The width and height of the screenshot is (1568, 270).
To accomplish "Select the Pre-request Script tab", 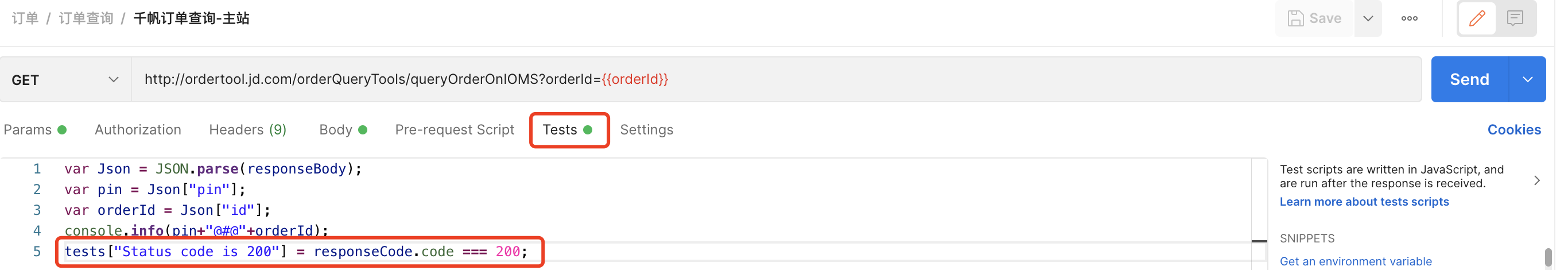I will 455,130.
